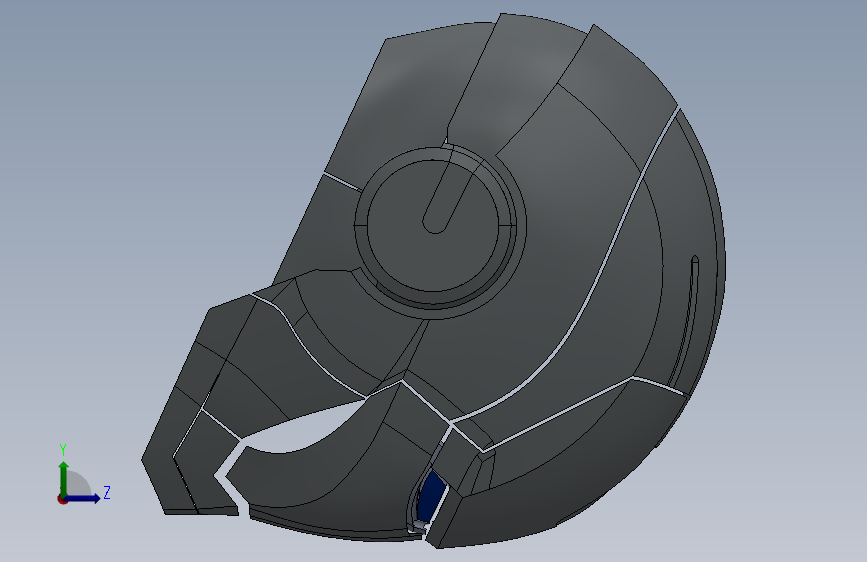Click the blue Z axis arrow of the triad
The image size is (867, 562).
pos(83,498)
